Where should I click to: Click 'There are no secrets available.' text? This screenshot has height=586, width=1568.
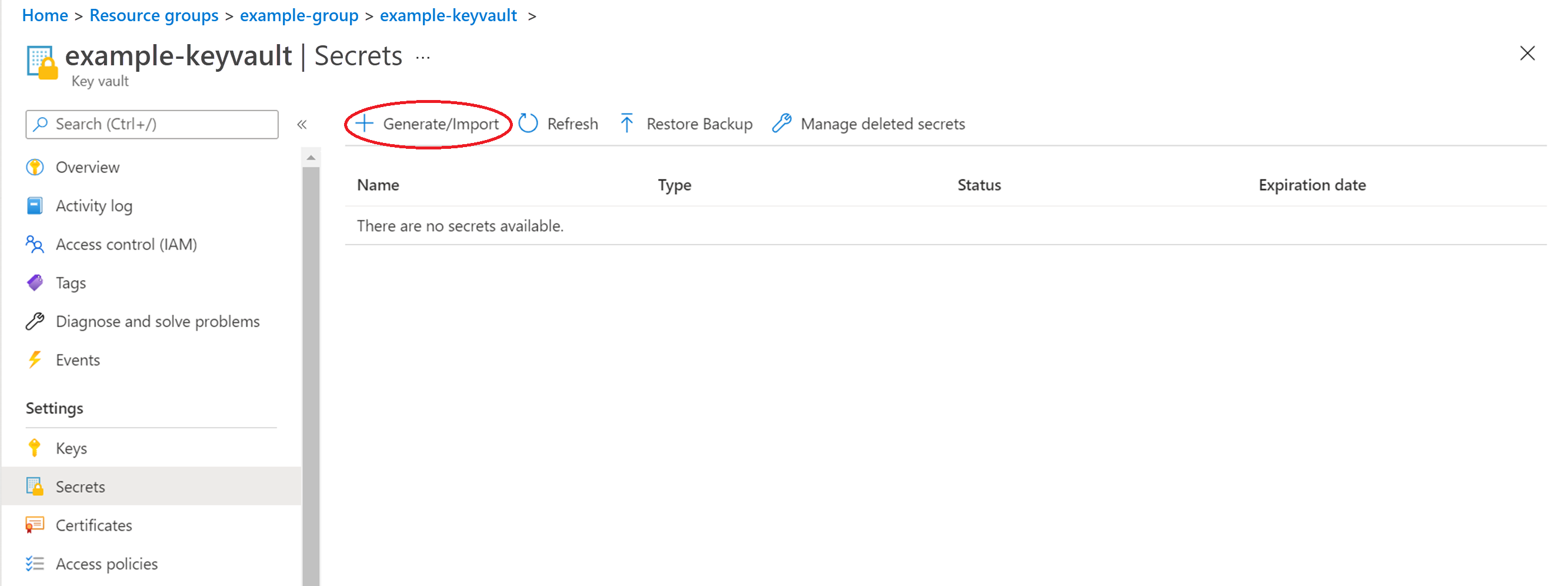(460, 226)
